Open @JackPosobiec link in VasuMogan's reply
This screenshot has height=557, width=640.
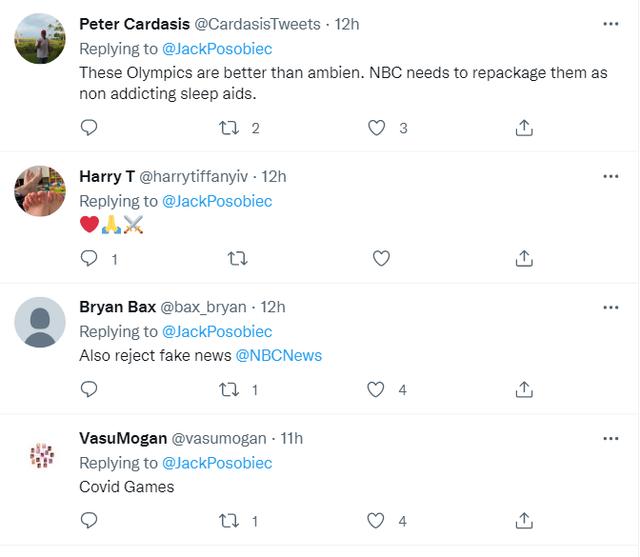click(216, 463)
